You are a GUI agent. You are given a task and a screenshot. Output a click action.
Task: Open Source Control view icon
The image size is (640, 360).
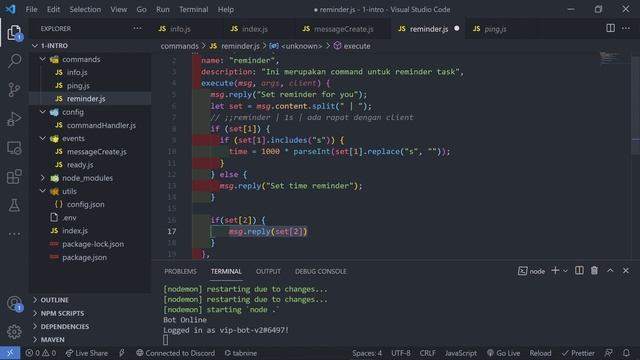click(14, 90)
